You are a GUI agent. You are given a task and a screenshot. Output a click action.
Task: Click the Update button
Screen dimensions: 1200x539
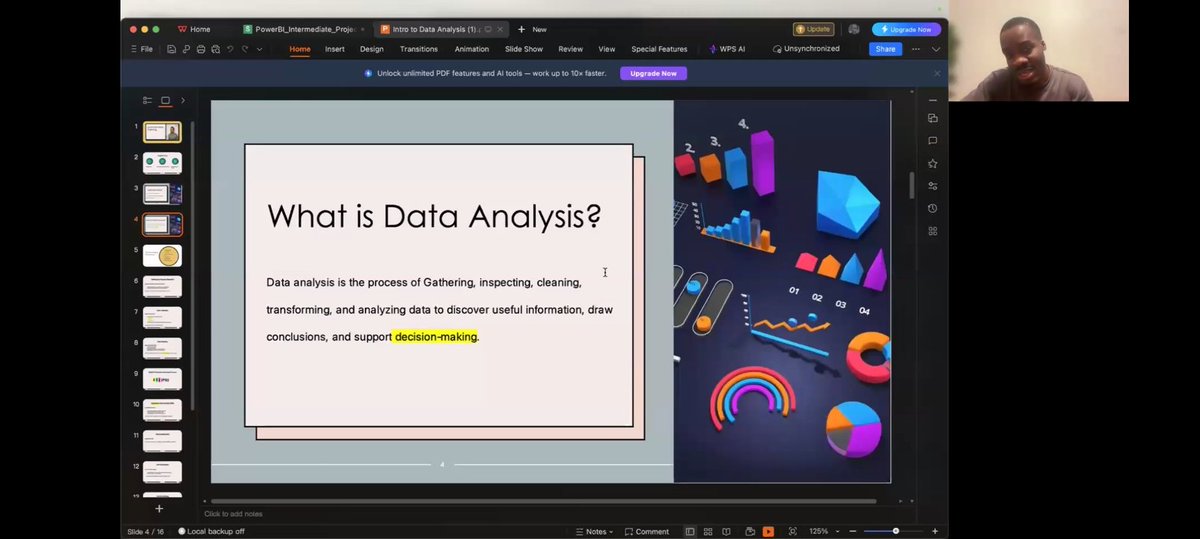[813, 29]
